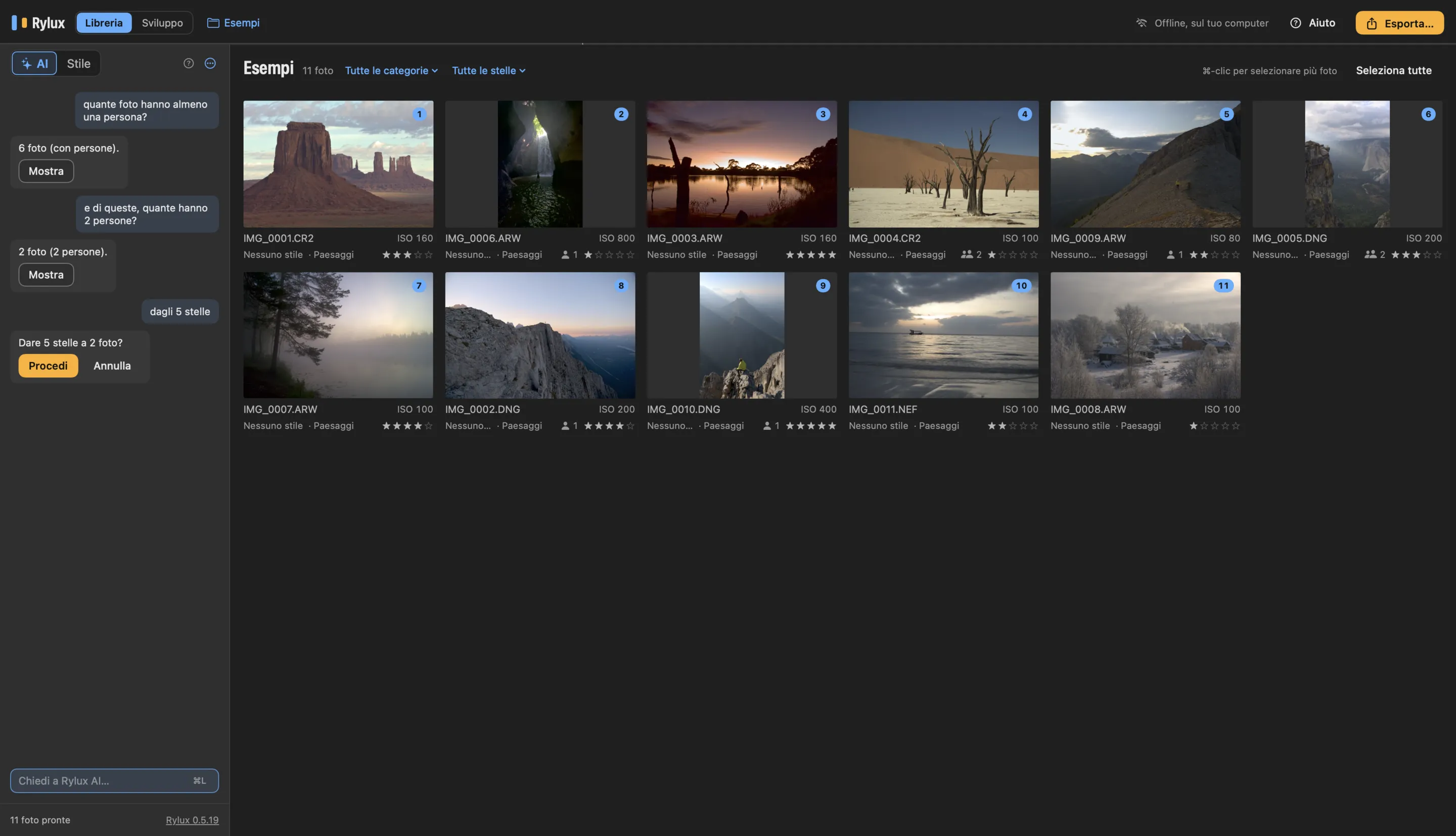Click the '11 foto pronte' status text
Screen dimensions: 1456x836
40,820
